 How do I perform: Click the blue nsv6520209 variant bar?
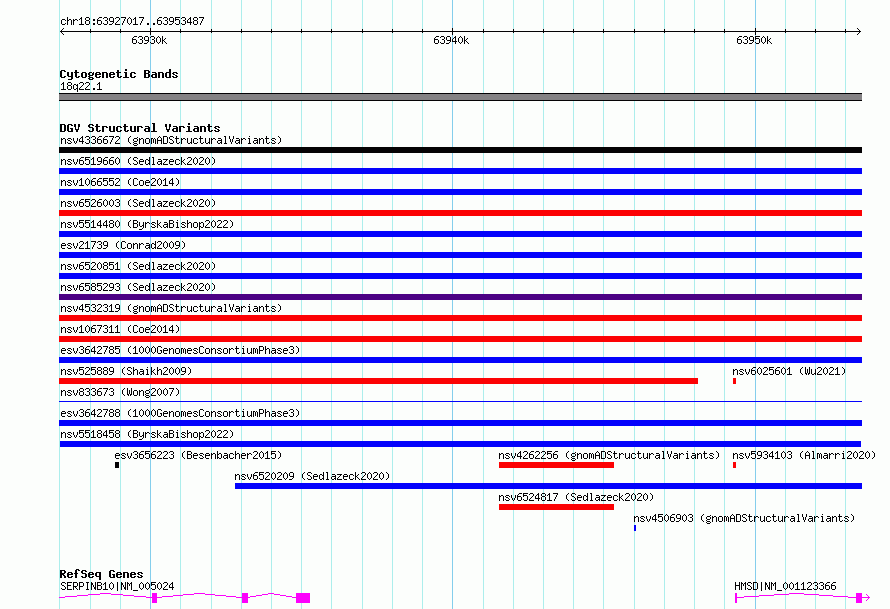[x=548, y=486]
